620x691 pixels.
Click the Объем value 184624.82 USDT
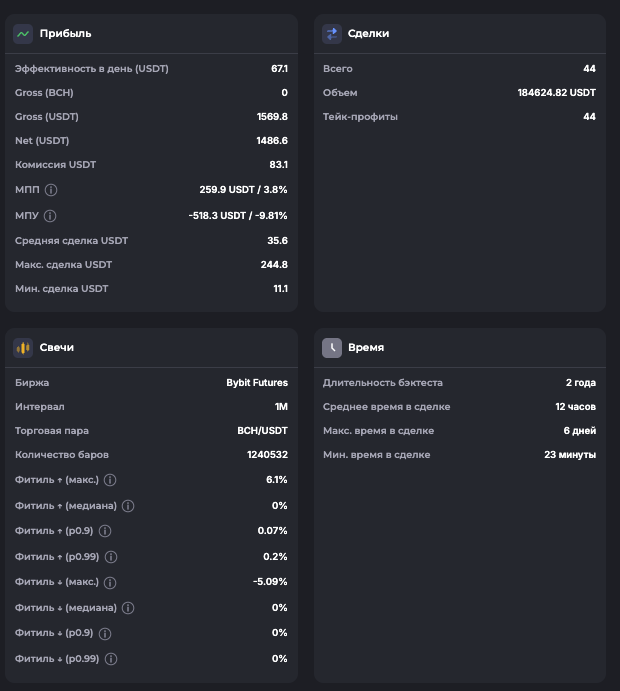[556, 93]
